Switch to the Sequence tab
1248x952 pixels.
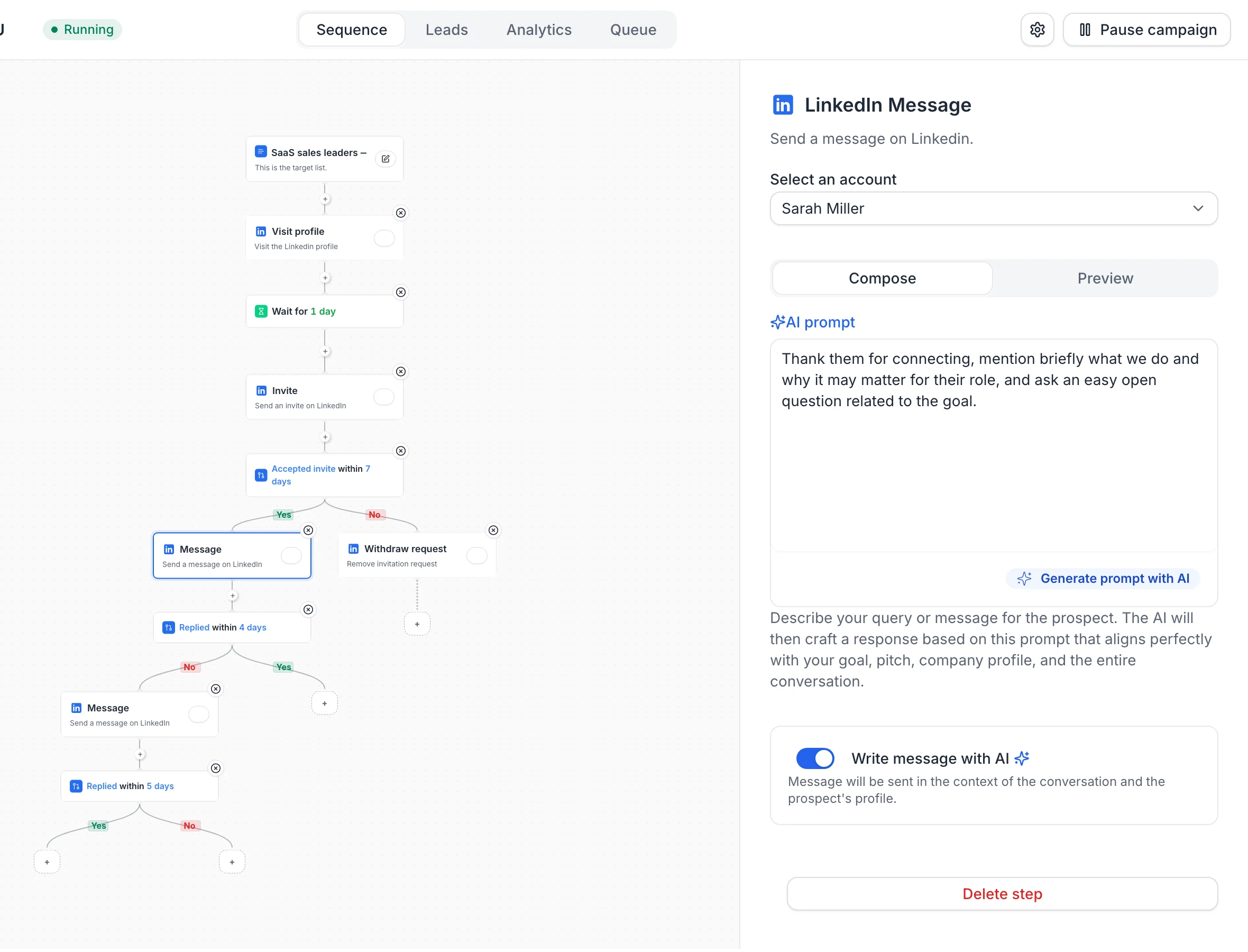(352, 30)
